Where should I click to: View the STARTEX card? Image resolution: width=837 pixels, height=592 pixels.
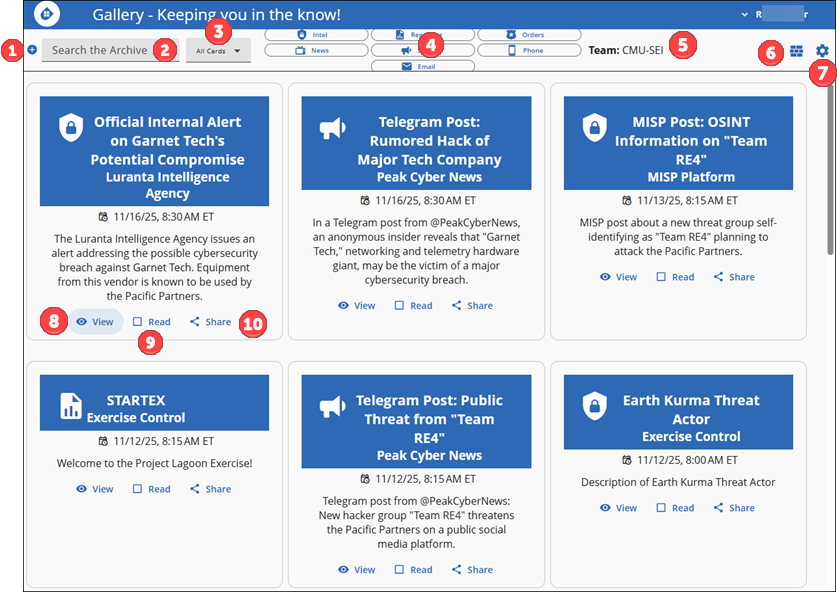coord(95,489)
